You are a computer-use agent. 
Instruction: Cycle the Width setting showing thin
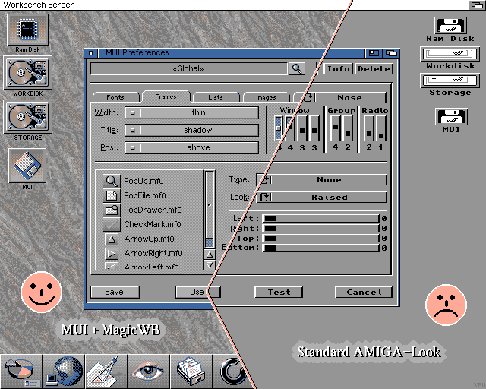(192, 113)
